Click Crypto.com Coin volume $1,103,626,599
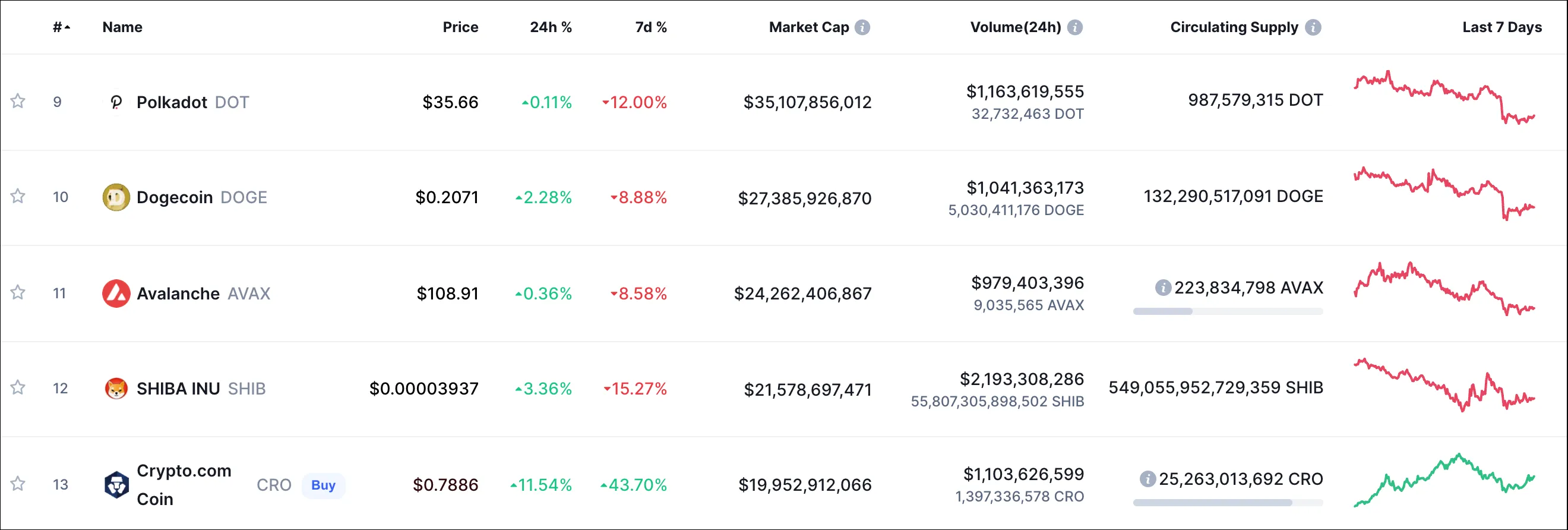1568x530 pixels. point(1023,474)
